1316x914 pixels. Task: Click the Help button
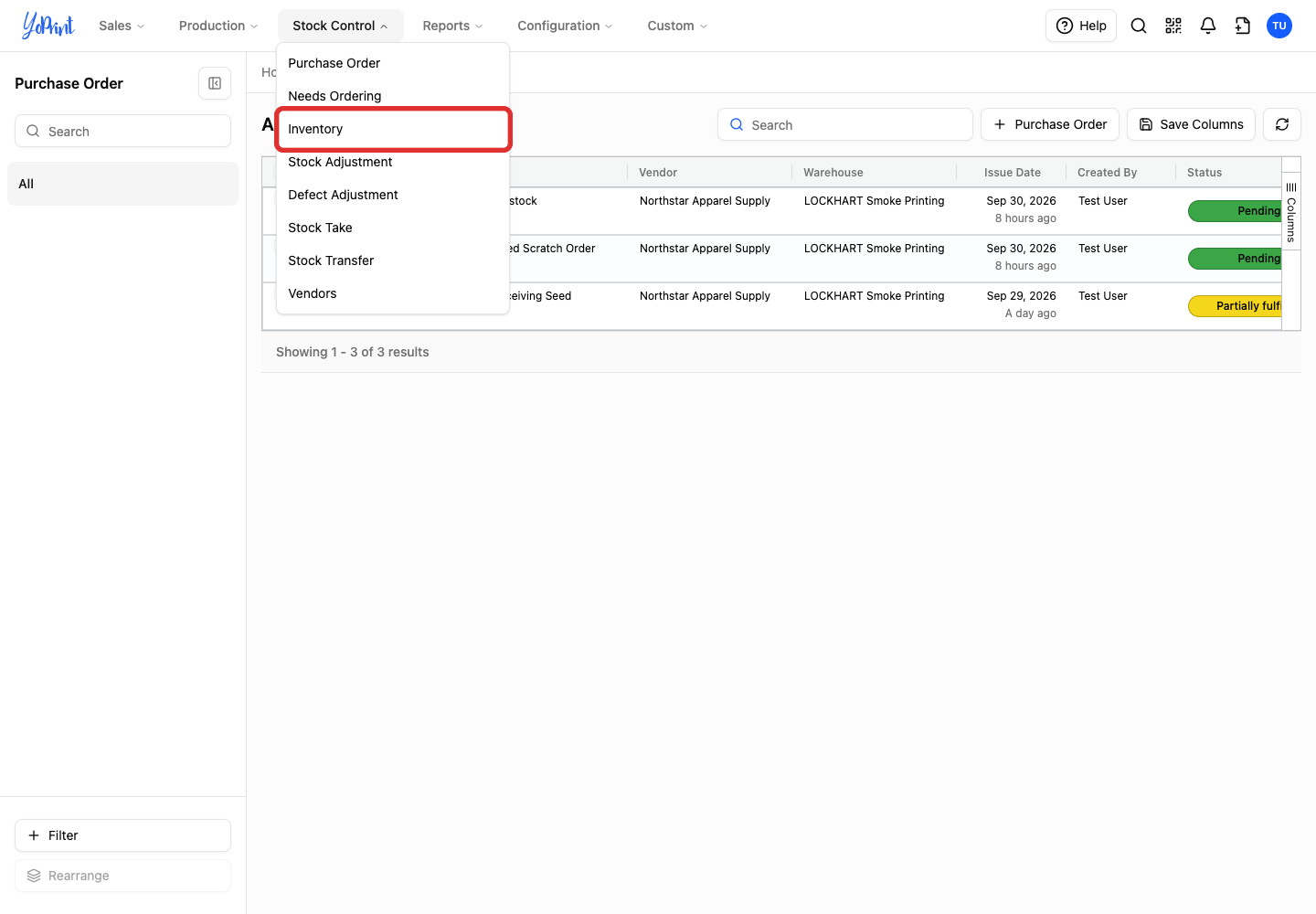coord(1081,26)
